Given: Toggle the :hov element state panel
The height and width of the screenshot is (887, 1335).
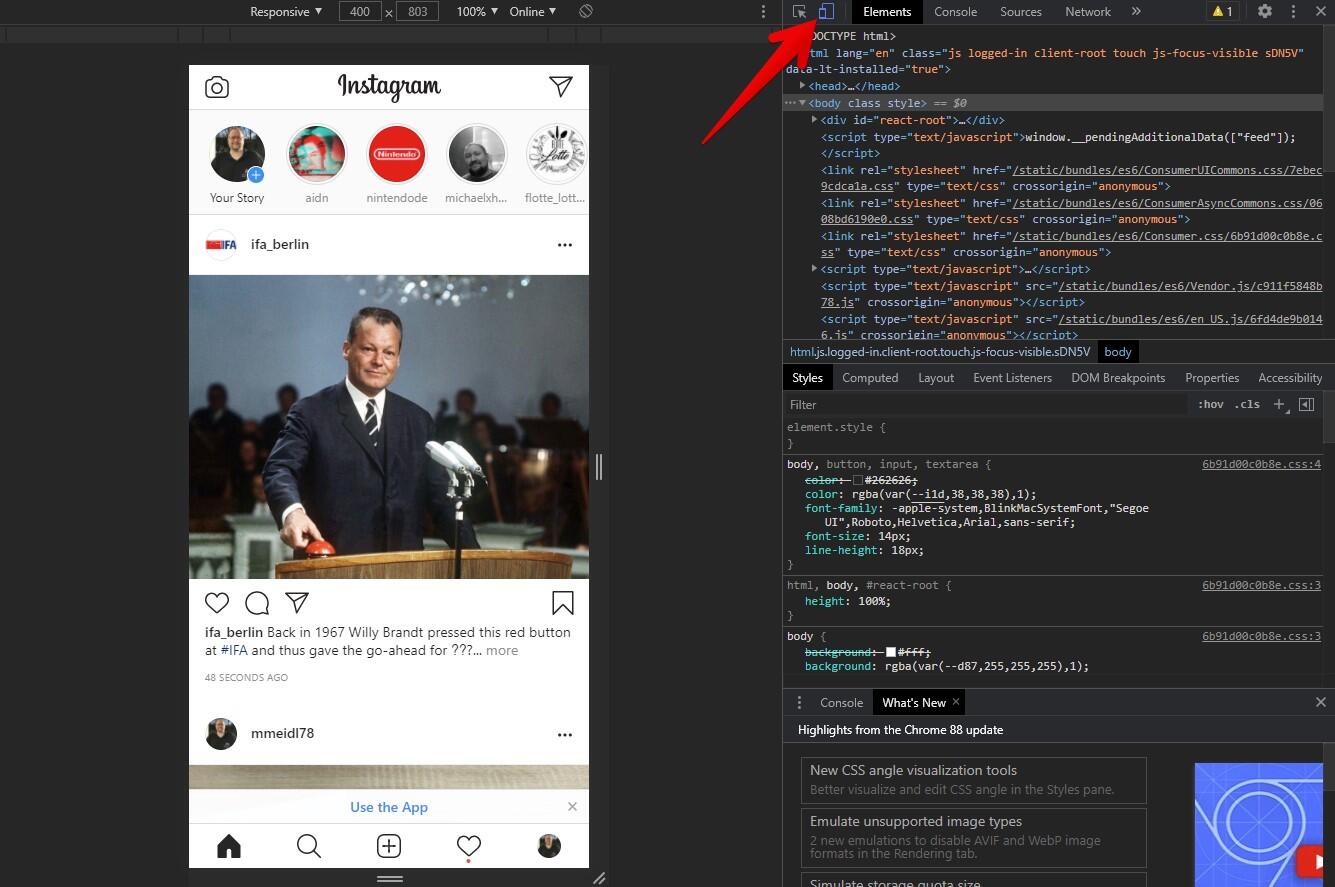Looking at the screenshot, I should (1210, 404).
